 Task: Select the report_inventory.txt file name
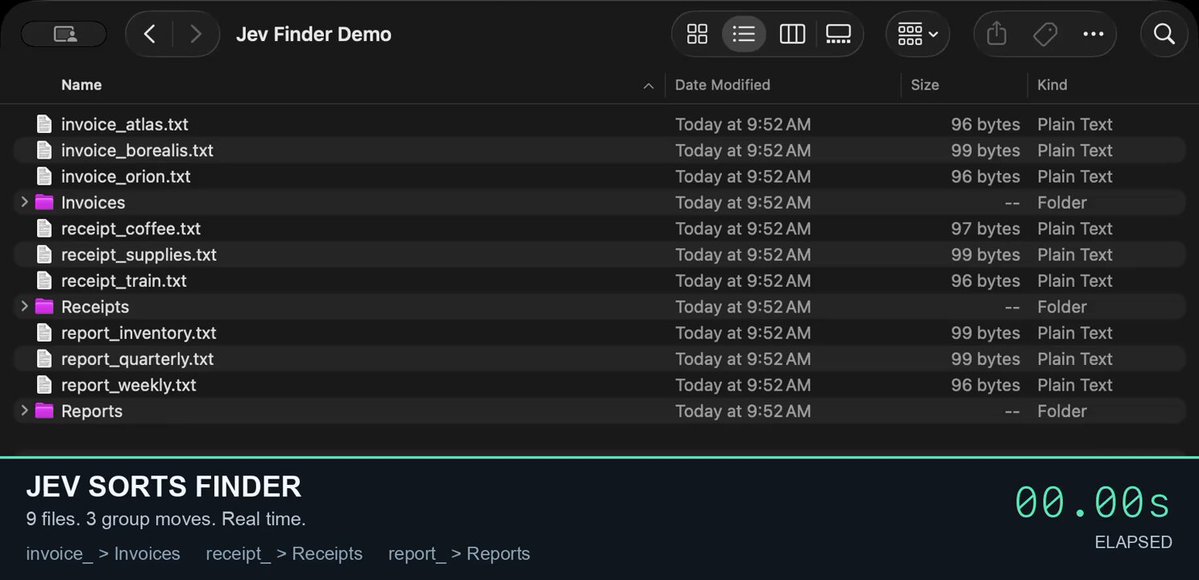coord(138,332)
